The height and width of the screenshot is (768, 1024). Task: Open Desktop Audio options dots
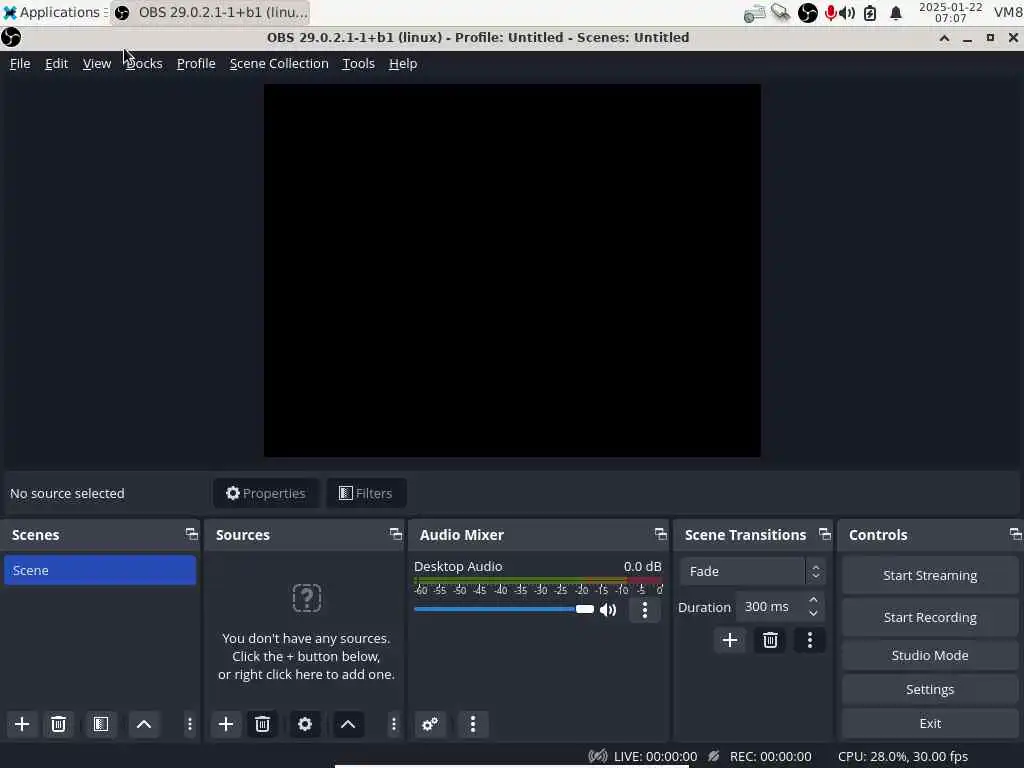click(x=645, y=610)
